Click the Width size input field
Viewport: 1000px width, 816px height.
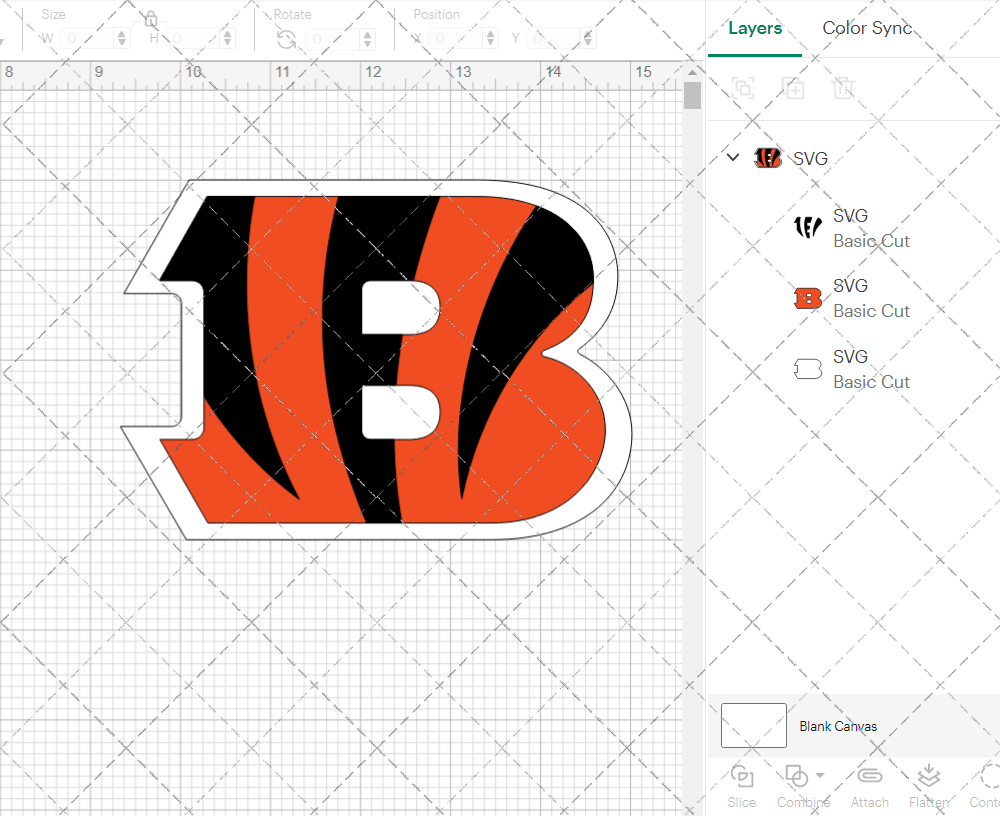(87, 39)
